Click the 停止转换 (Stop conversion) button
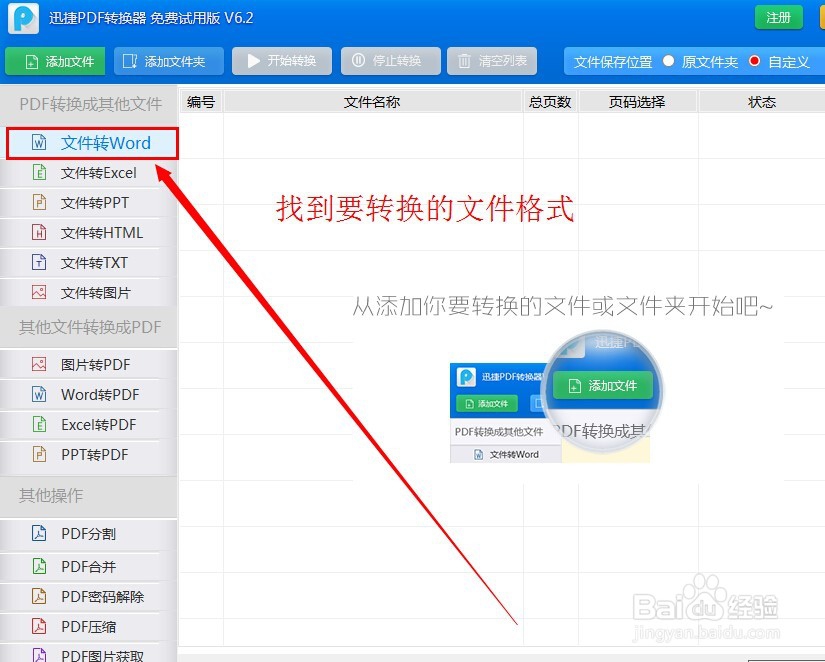 coord(390,61)
